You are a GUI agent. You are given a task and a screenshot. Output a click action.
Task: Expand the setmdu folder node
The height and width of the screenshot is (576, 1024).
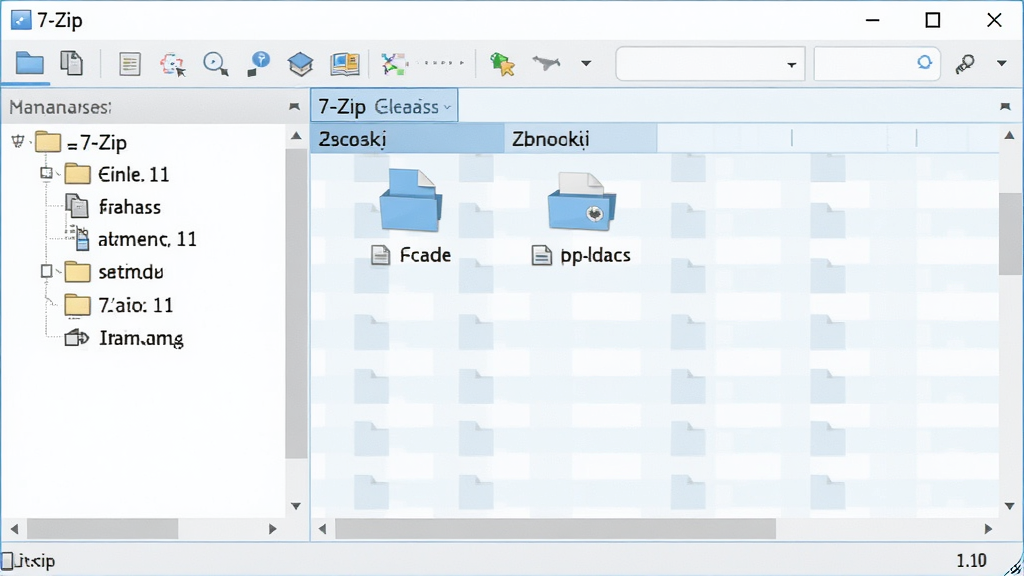46,270
